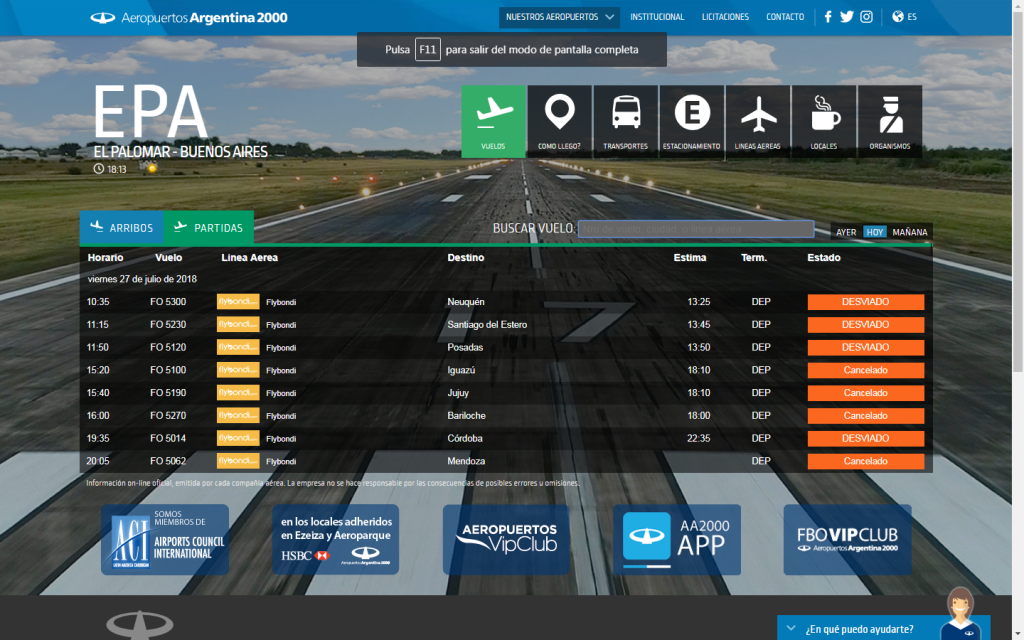Open the Instagram icon in header
This screenshot has height=640, width=1024.
[x=867, y=17]
